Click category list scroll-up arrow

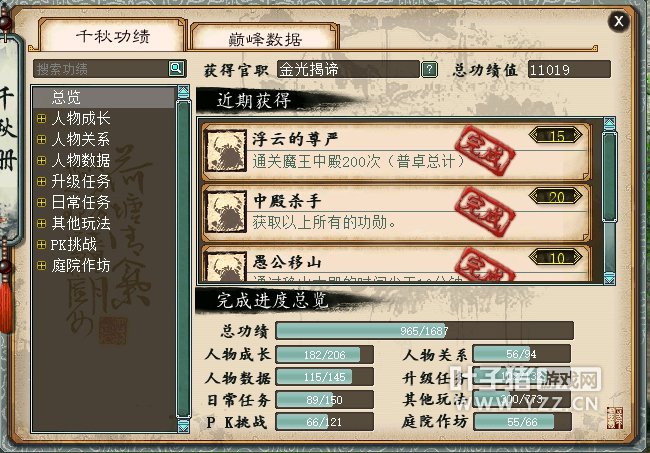coord(183,92)
